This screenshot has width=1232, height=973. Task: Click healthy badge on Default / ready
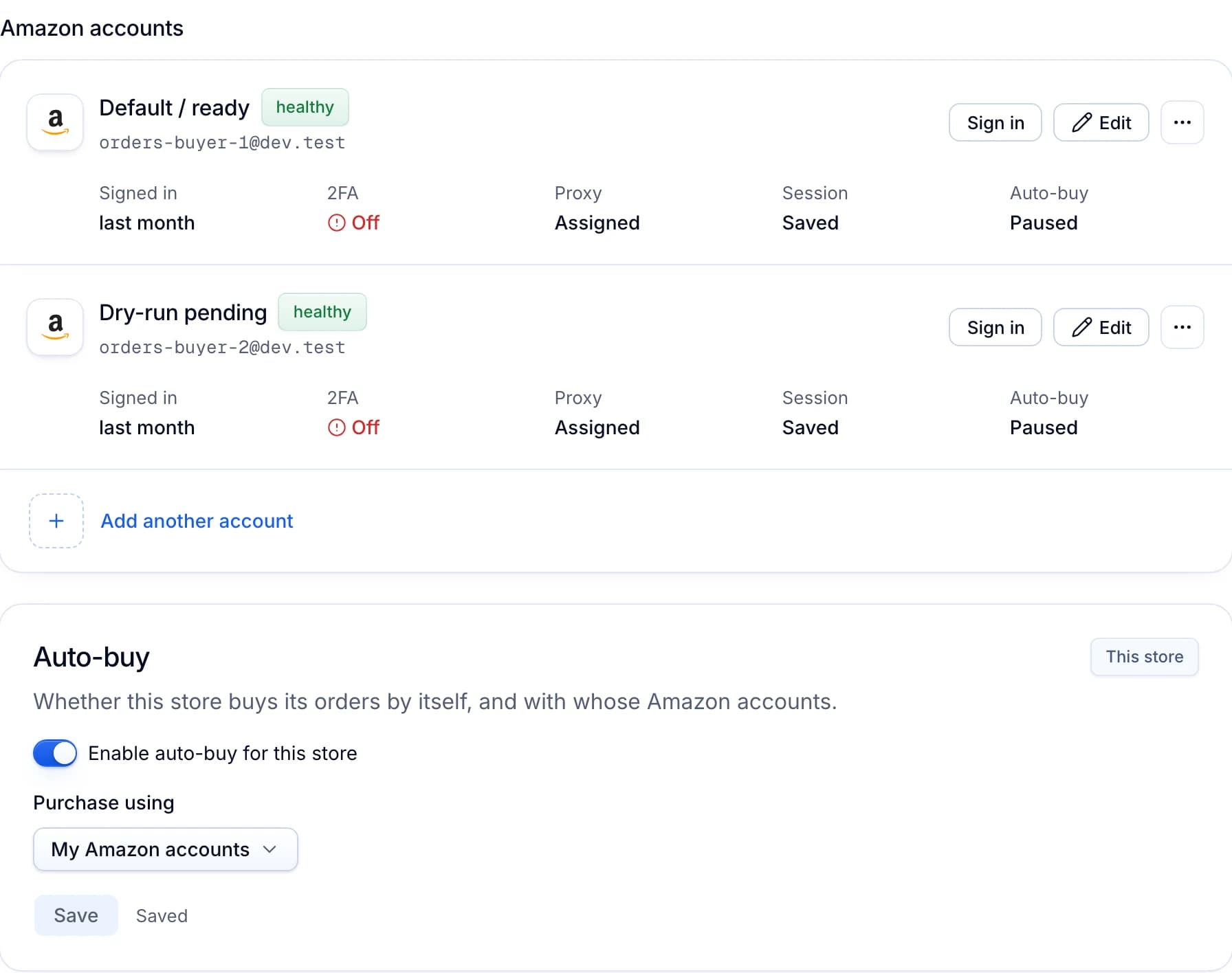tap(305, 107)
